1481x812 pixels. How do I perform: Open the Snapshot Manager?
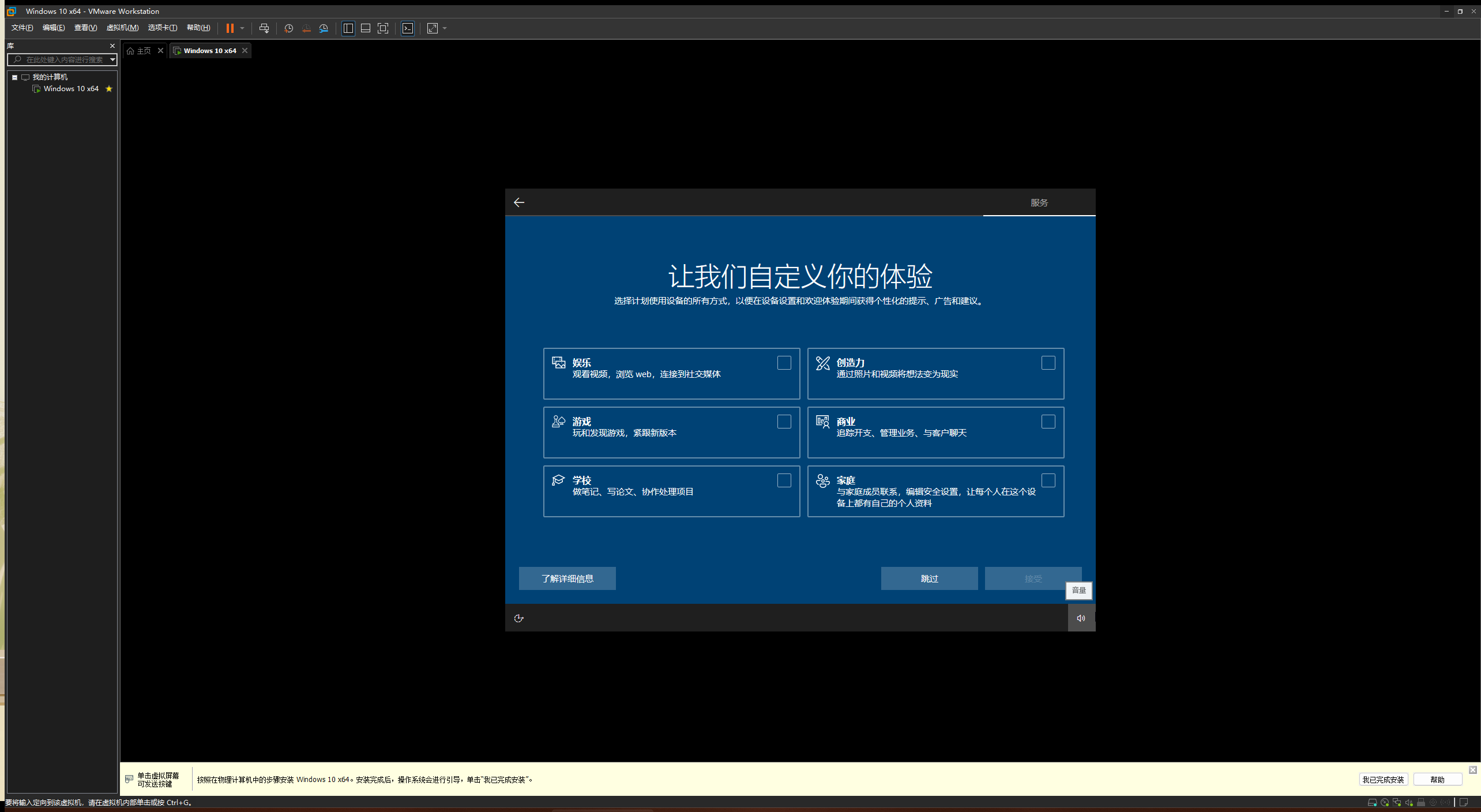(x=324, y=28)
